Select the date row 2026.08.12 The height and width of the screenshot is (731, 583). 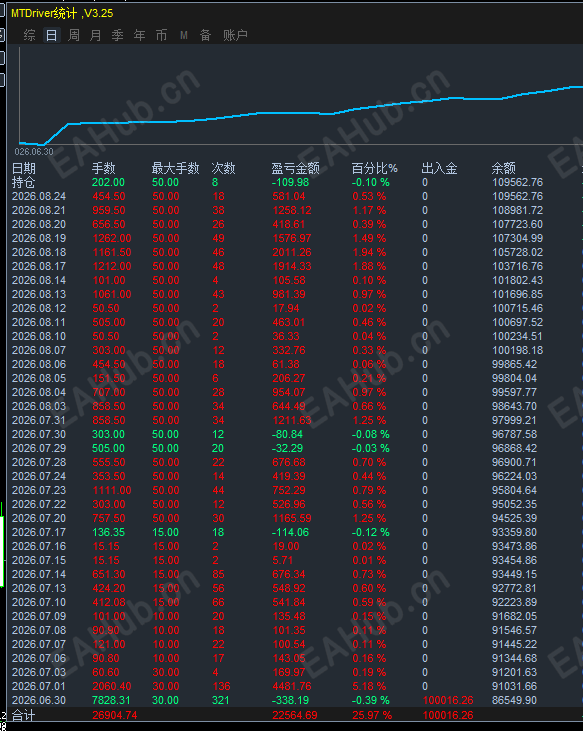click(x=39, y=308)
